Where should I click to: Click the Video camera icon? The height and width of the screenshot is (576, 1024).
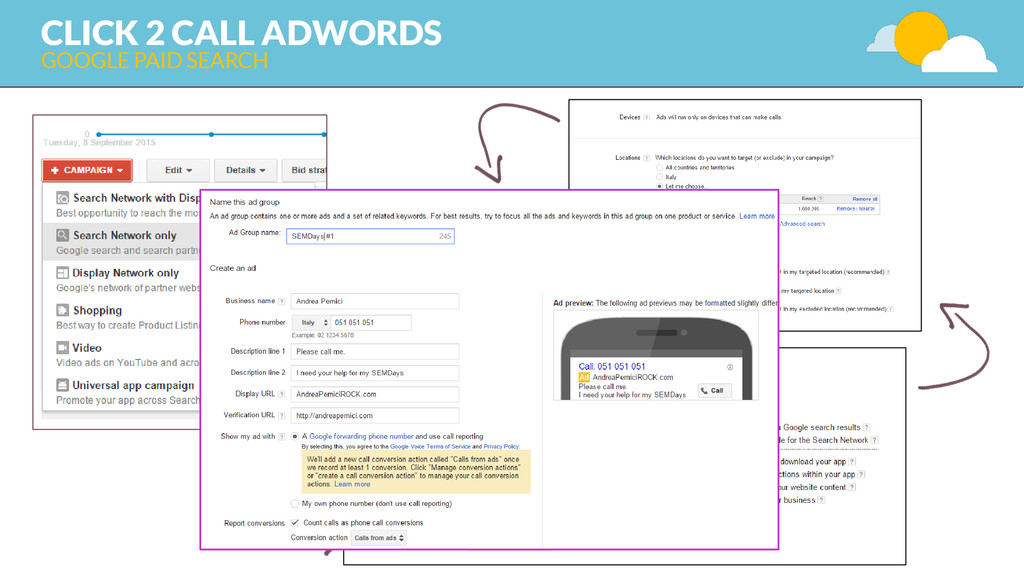(x=62, y=347)
